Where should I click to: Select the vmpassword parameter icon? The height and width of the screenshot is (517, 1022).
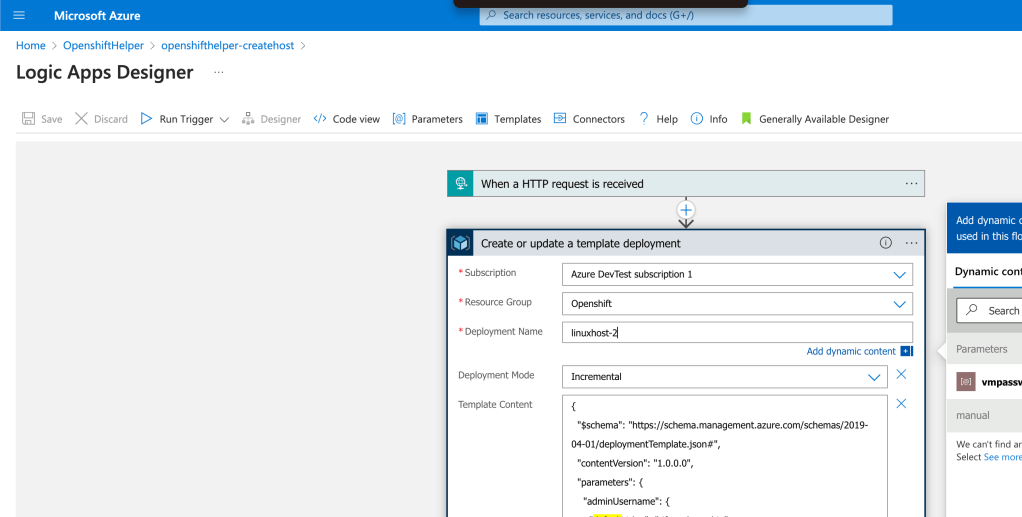pyautogui.click(x=966, y=381)
